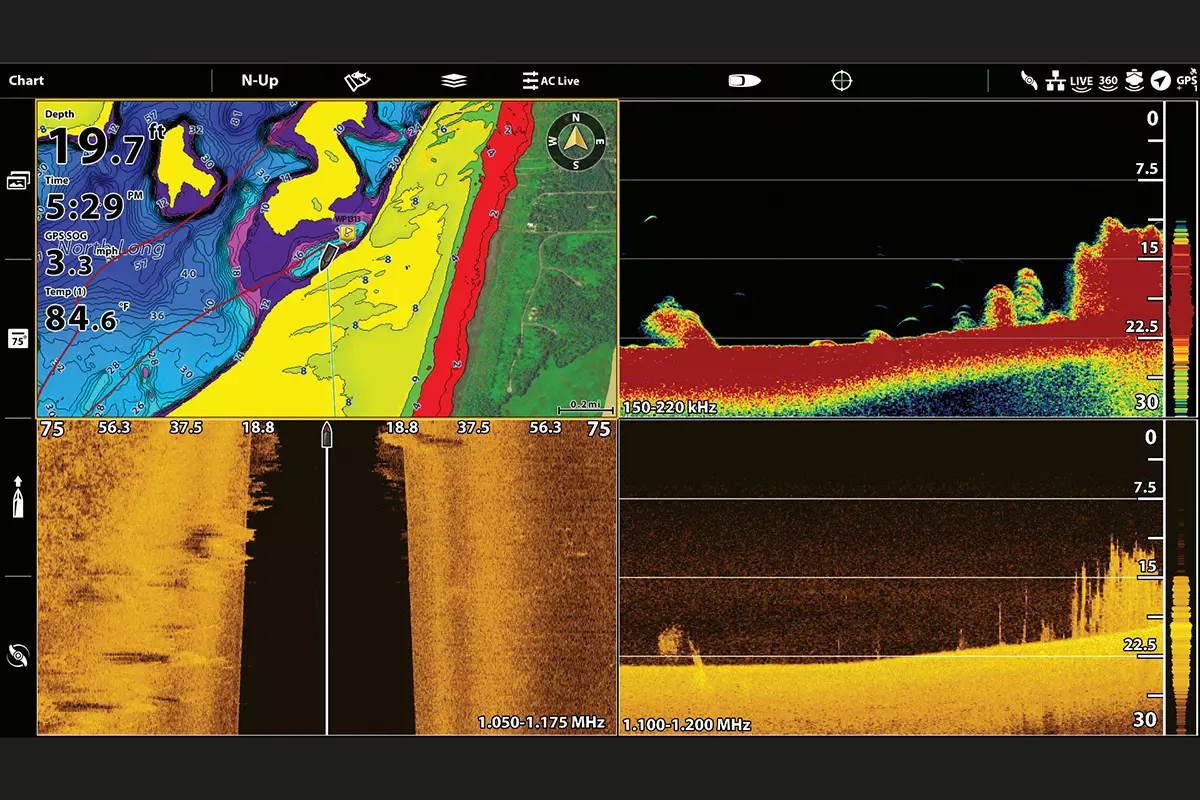Tap the navigation arrow status icon
Viewport: 1200px width, 800px height.
tap(1160, 81)
